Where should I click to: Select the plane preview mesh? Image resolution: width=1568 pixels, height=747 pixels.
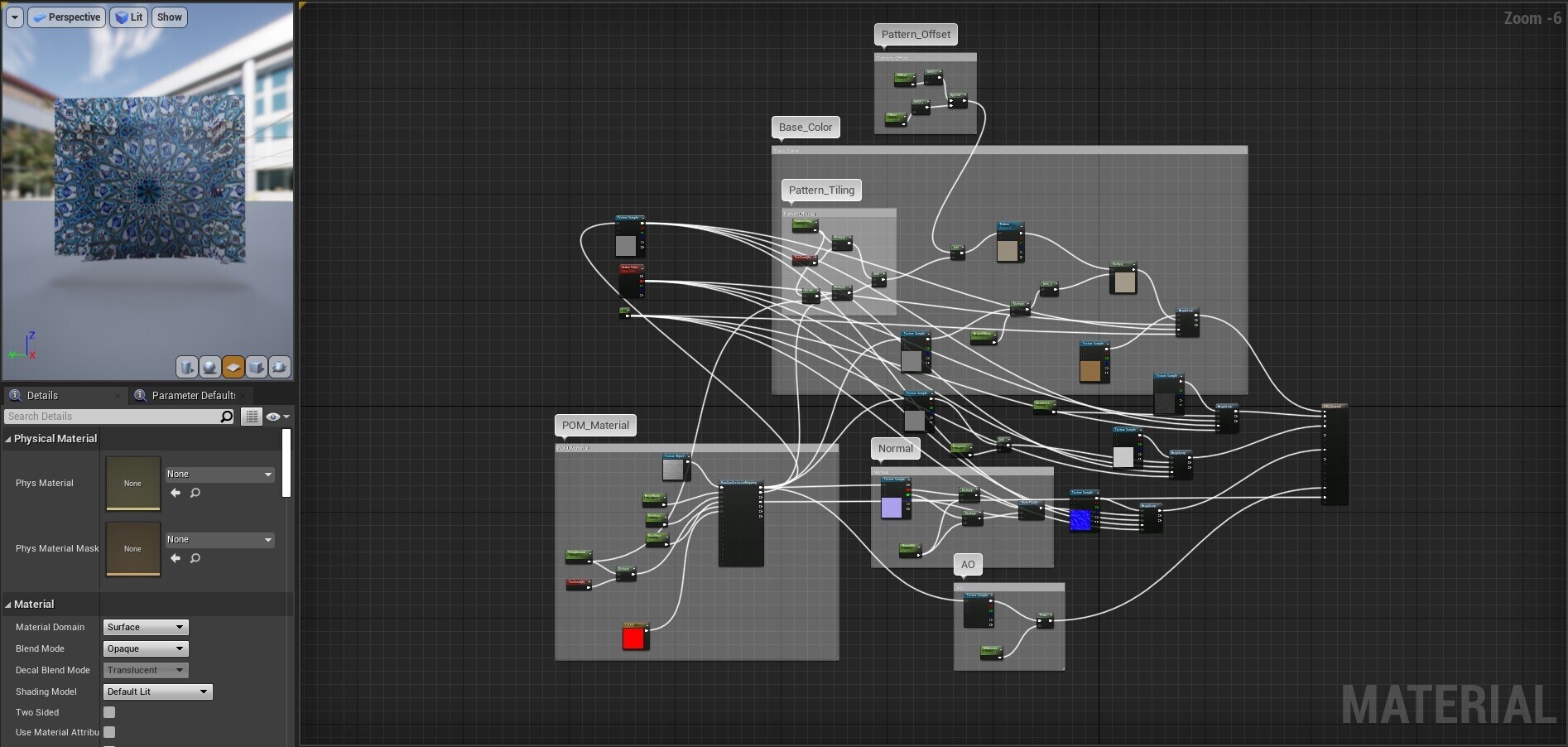tap(233, 367)
